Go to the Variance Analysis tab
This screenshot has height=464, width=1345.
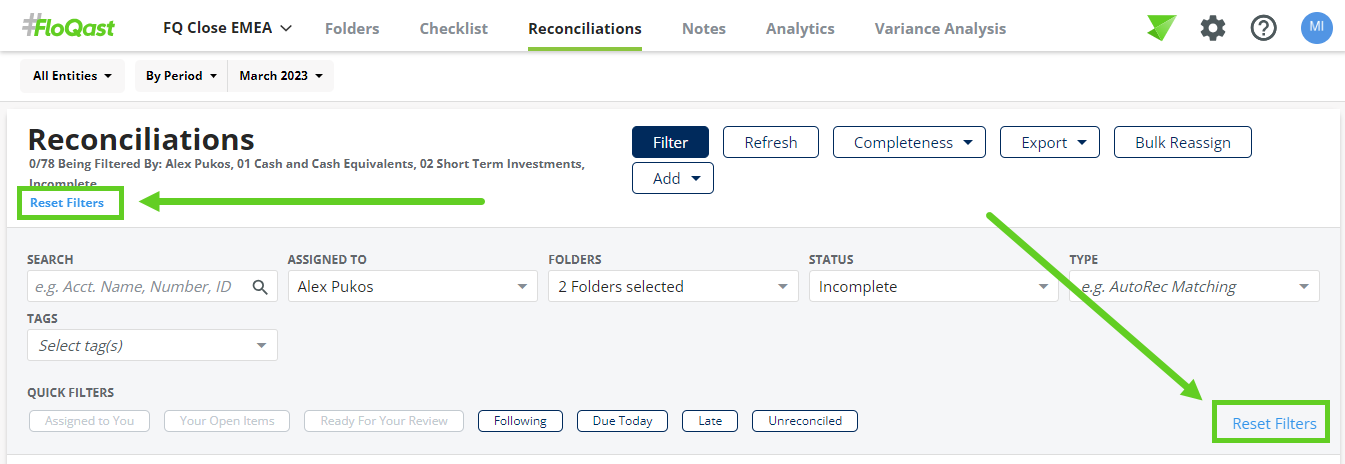[940, 28]
